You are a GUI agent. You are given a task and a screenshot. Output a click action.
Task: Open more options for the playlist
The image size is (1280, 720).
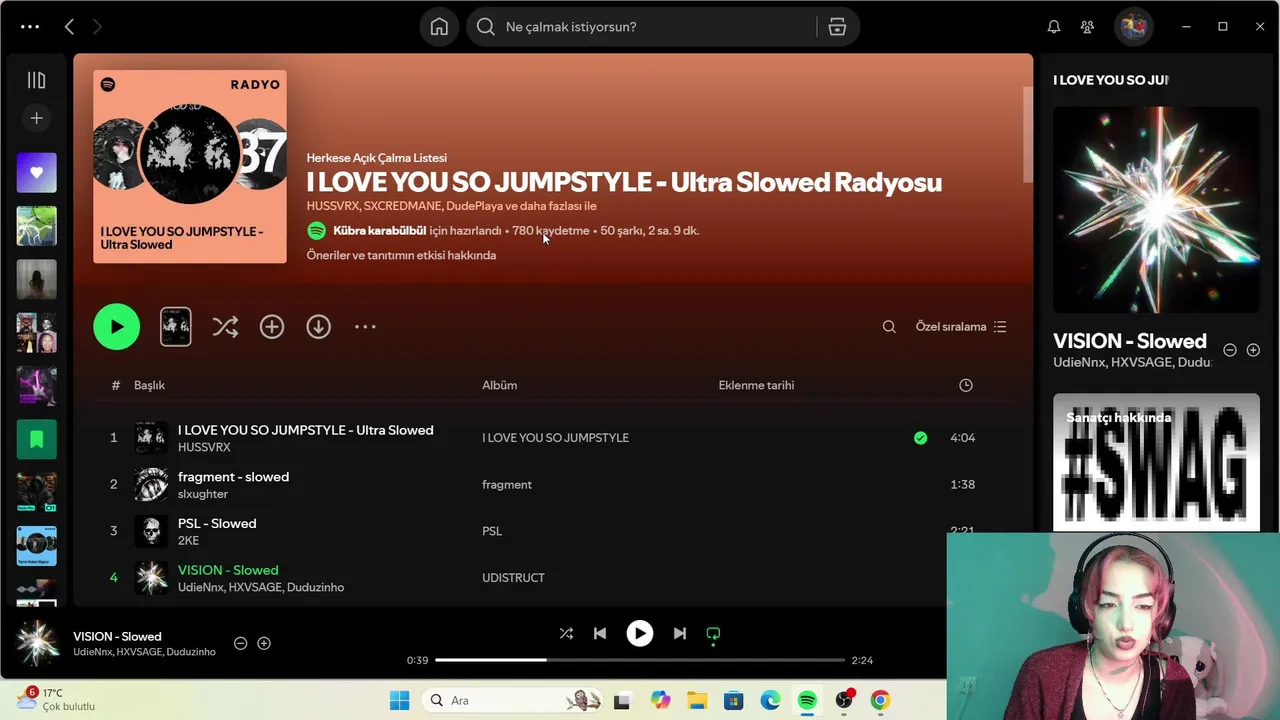(x=365, y=327)
